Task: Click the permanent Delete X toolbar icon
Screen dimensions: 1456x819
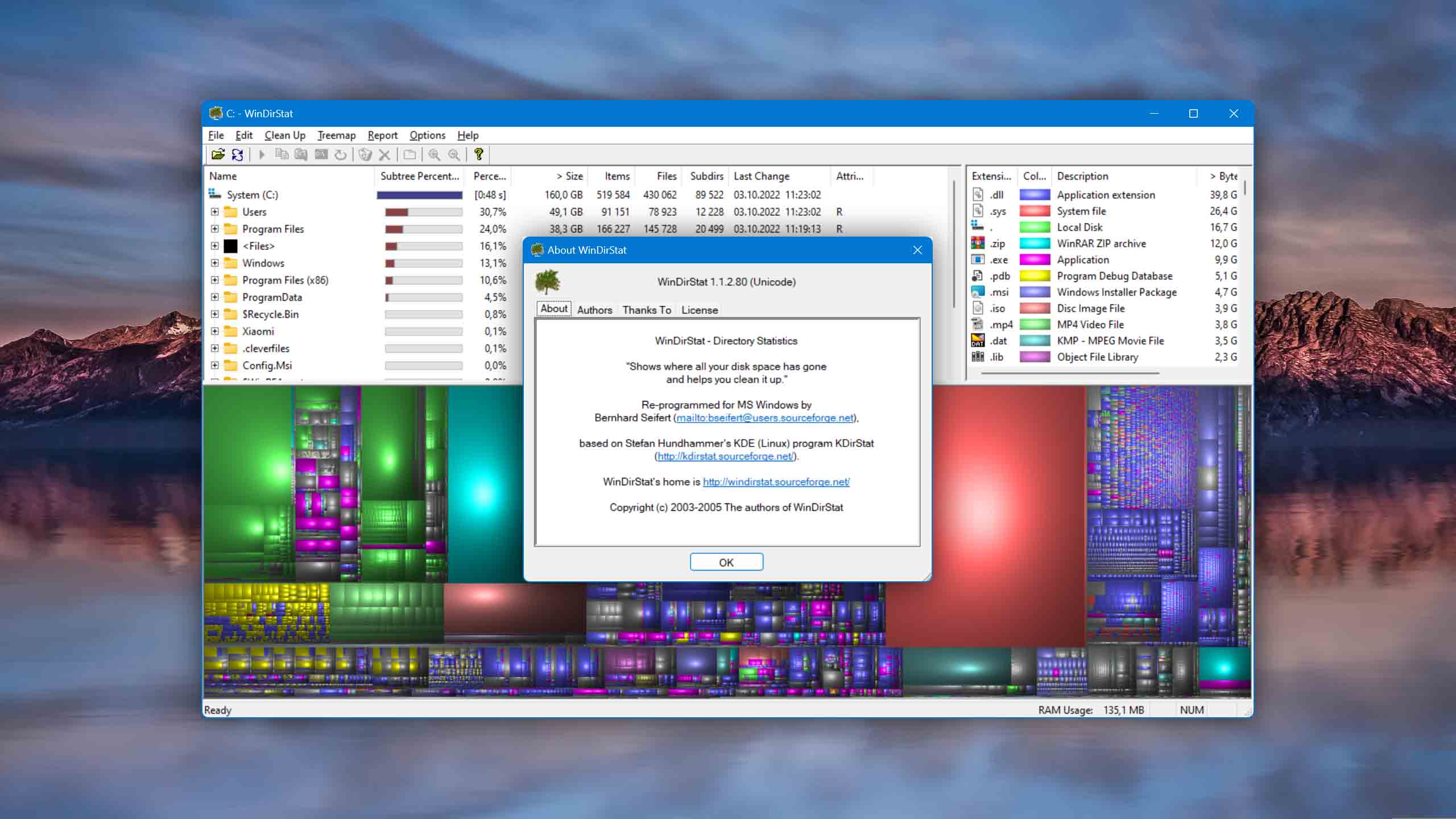Action: coord(384,155)
